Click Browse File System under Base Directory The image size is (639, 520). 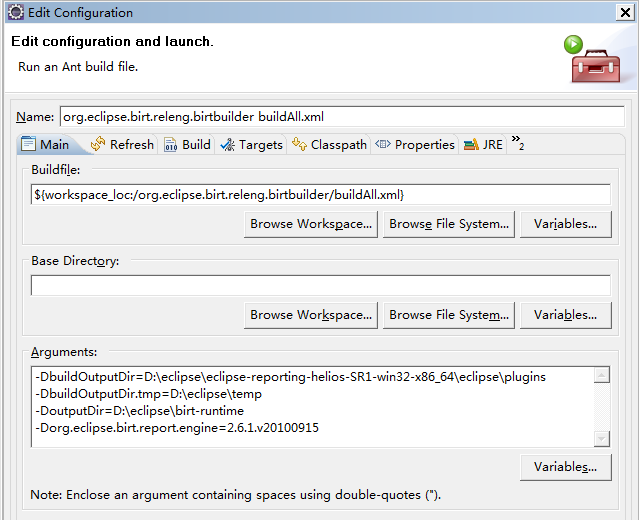coord(449,315)
